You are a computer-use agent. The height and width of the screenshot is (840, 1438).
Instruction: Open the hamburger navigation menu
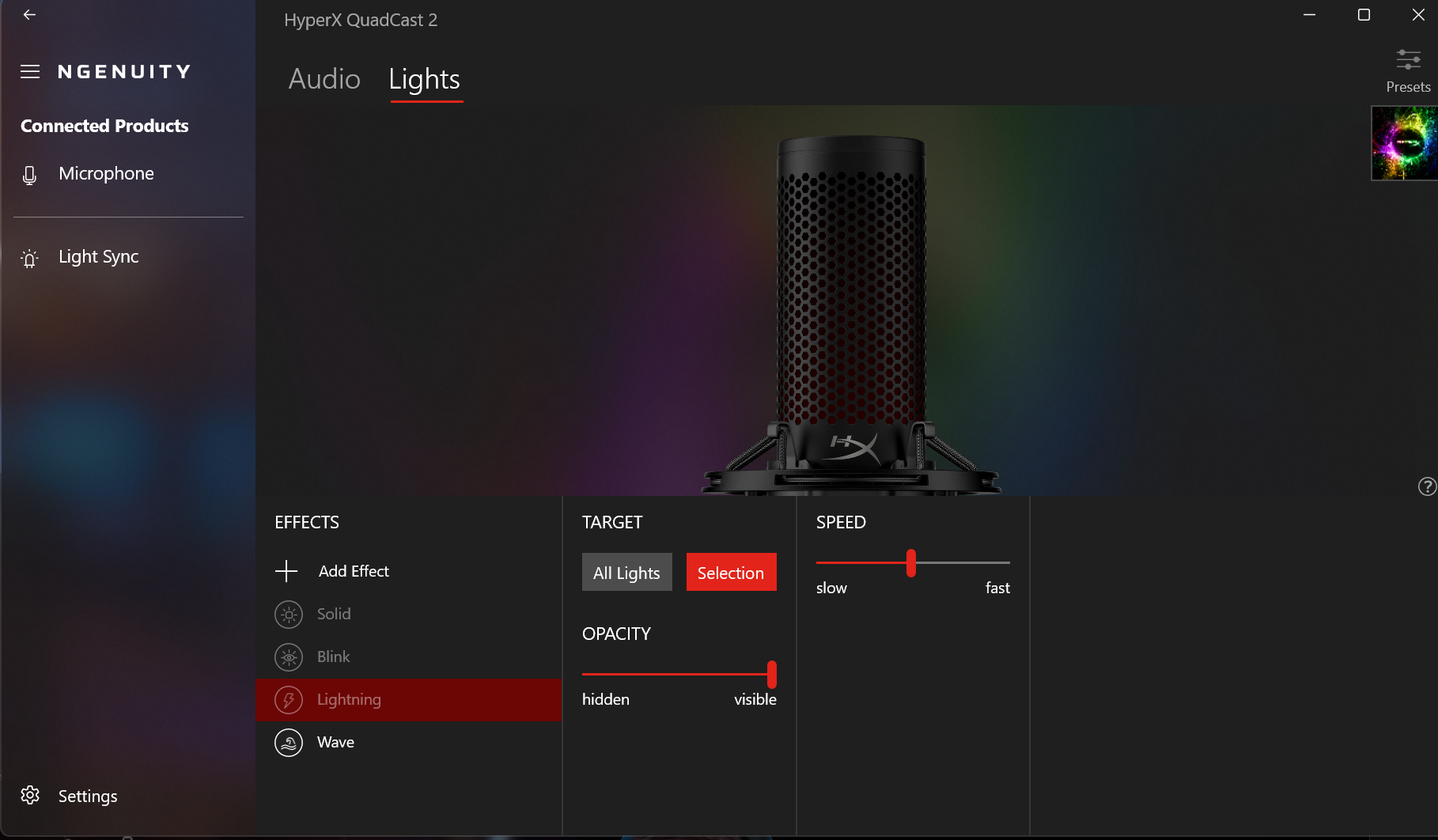(x=30, y=72)
